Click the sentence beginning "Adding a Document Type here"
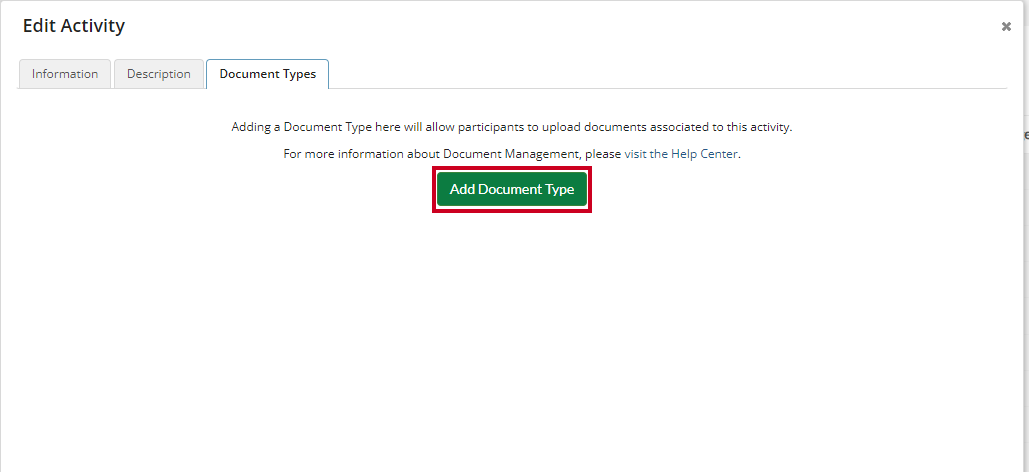The width and height of the screenshot is (1029, 472). point(512,127)
